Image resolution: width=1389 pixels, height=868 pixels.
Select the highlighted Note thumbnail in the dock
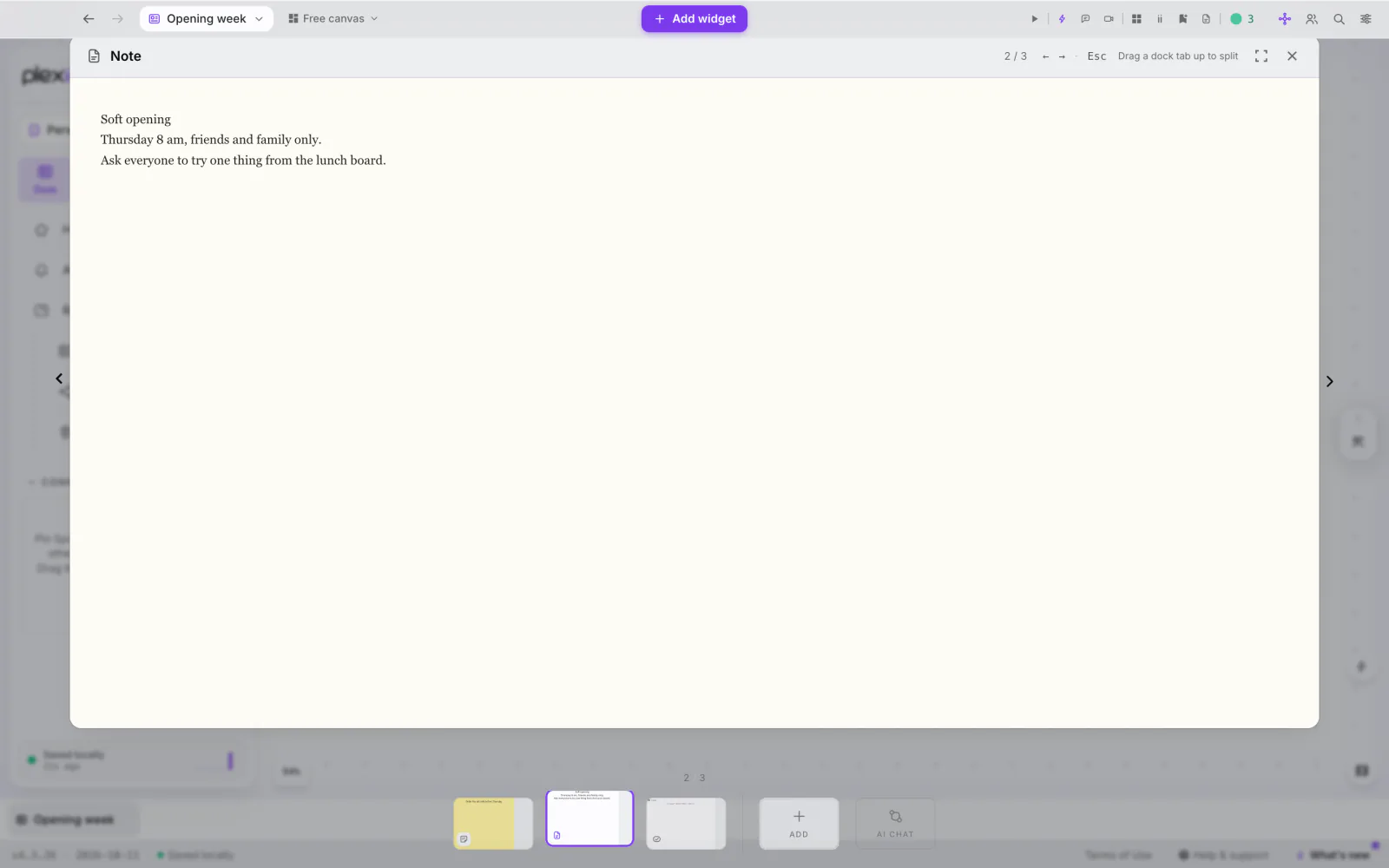(x=589, y=818)
